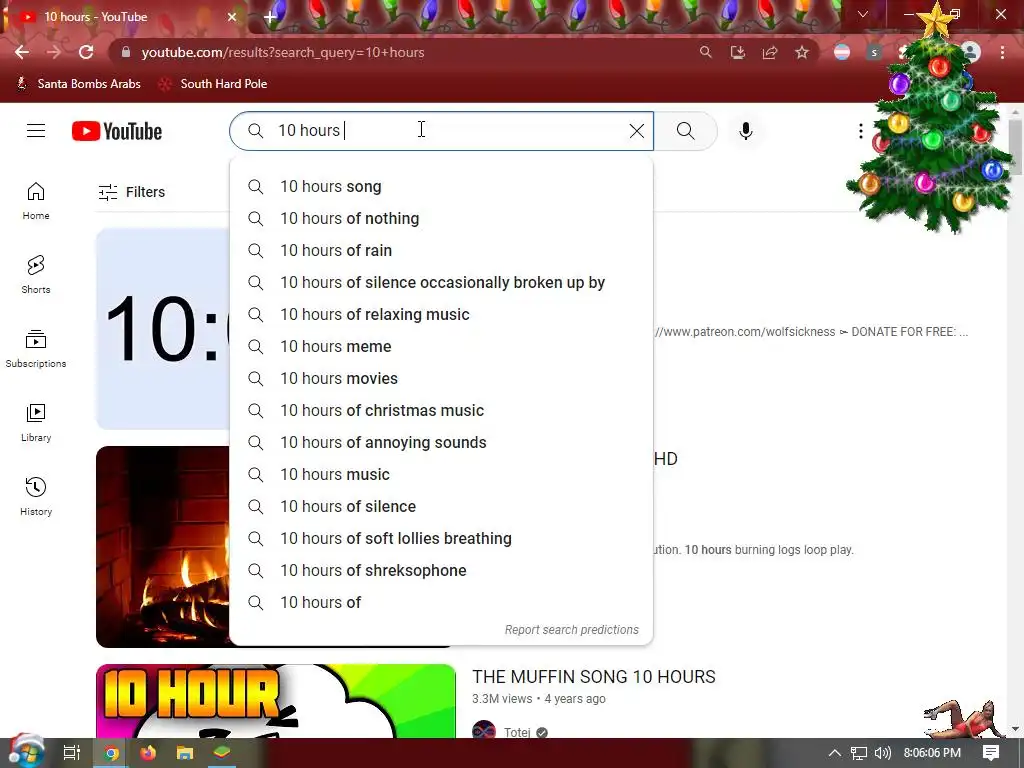Open the 10 HOUR muffin song thumbnail
This screenshot has width=1024, height=768.
[276, 701]
